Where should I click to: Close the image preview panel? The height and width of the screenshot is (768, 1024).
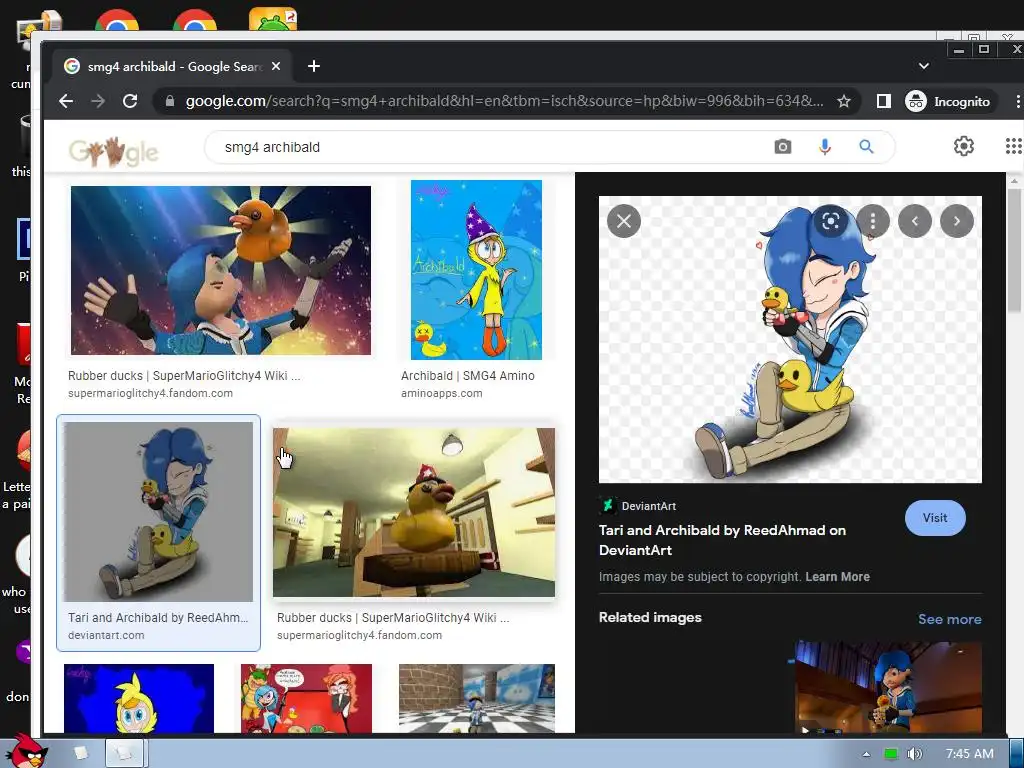click(624, 221)
